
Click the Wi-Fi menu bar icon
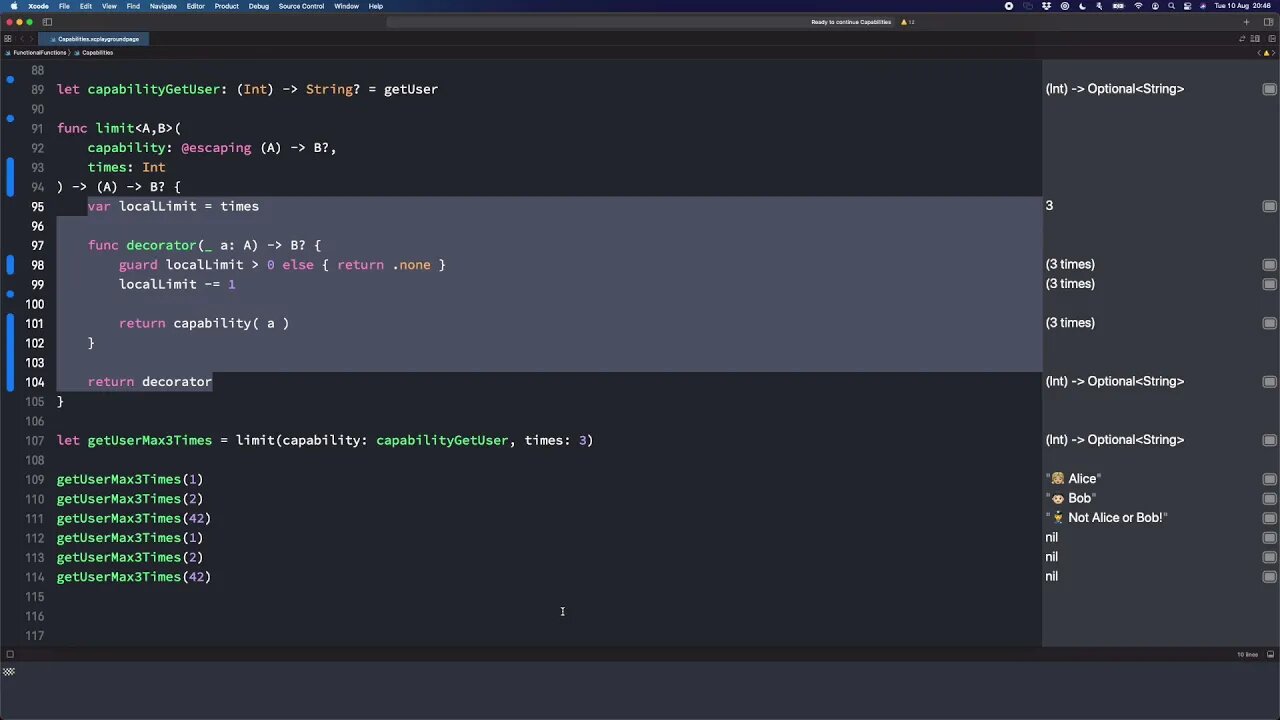(x=1138, y=6)
